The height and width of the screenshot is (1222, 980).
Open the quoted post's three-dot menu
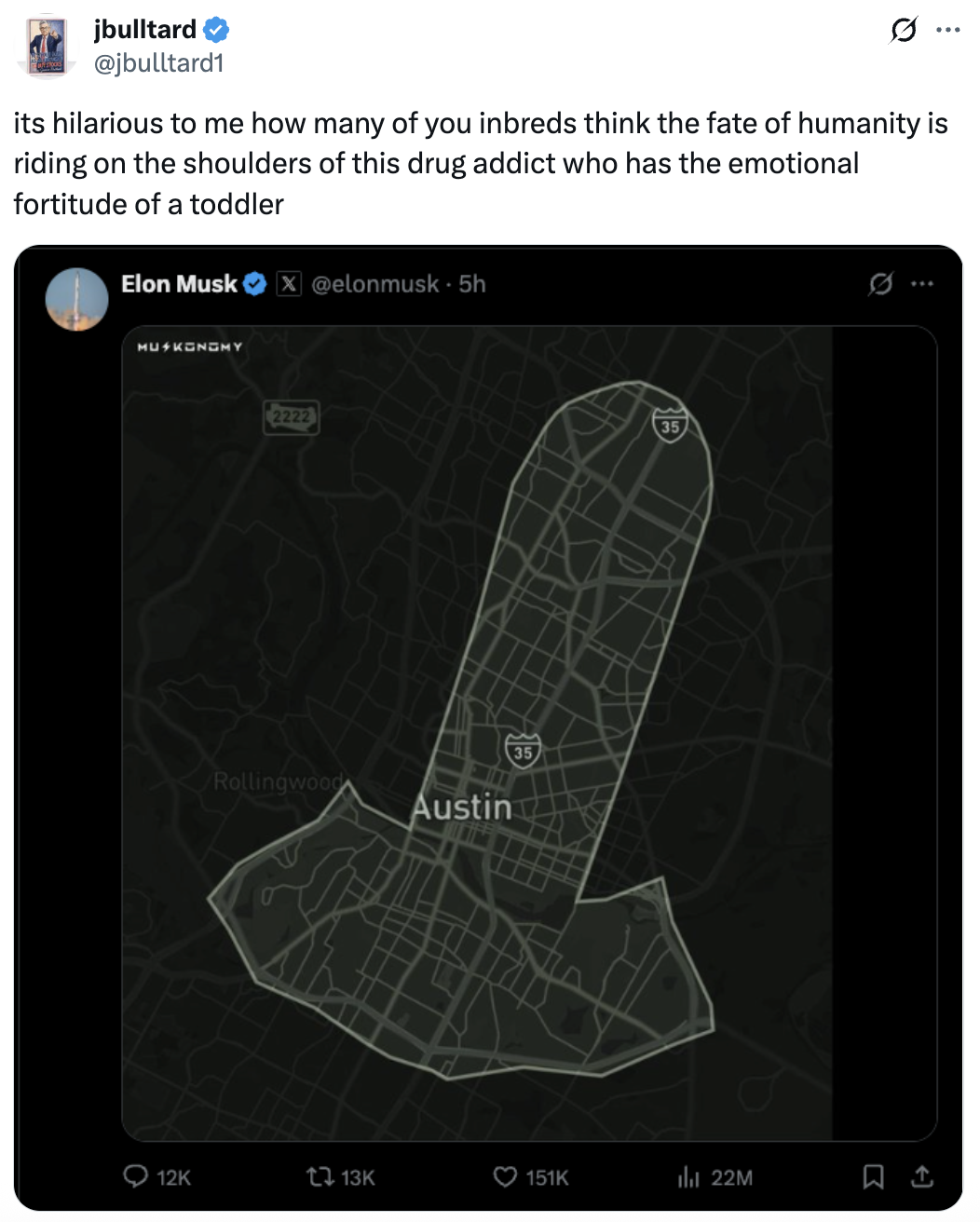coord(922,284)
